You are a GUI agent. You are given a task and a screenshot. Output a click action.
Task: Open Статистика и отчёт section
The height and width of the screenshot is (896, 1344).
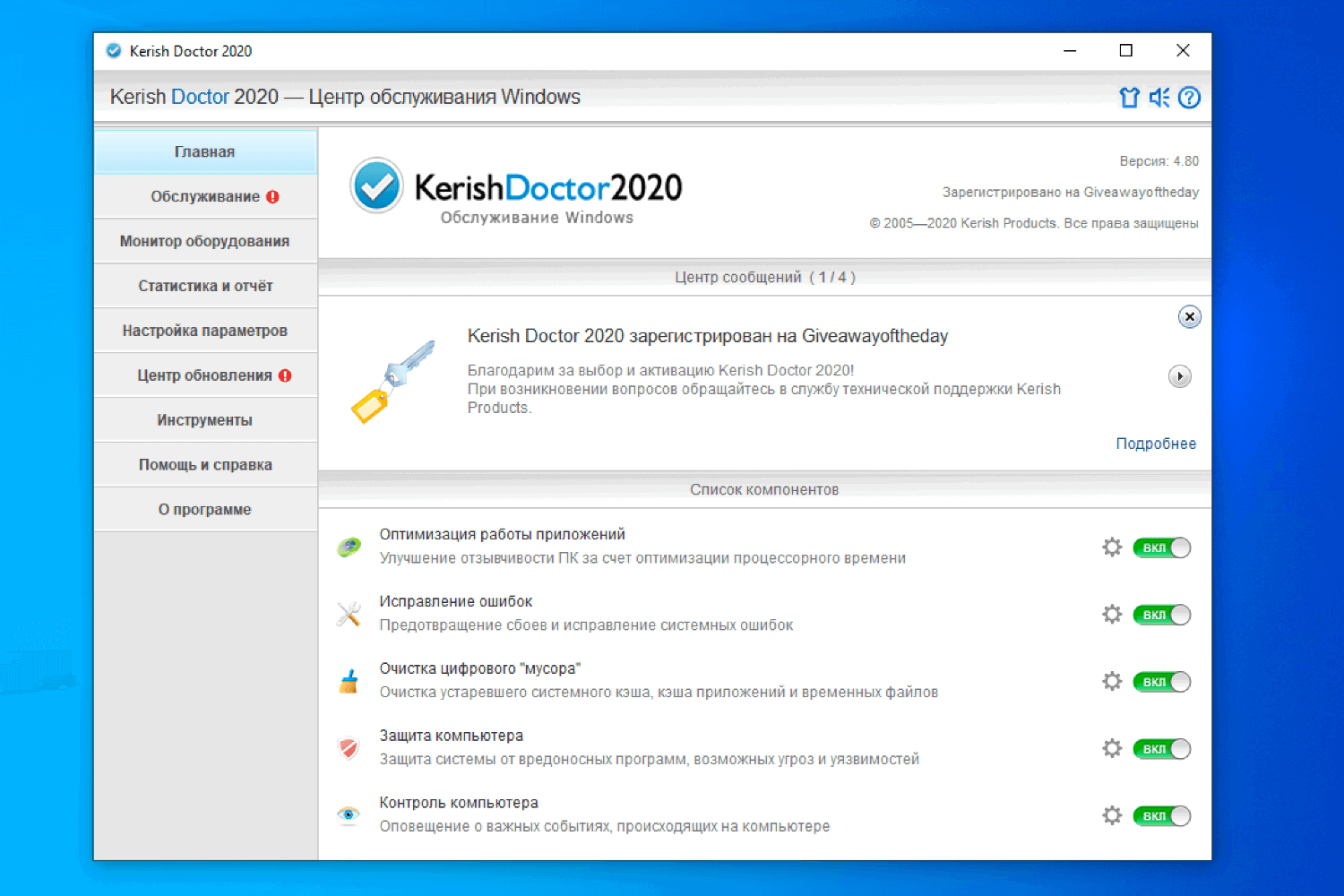pos(205,286)
